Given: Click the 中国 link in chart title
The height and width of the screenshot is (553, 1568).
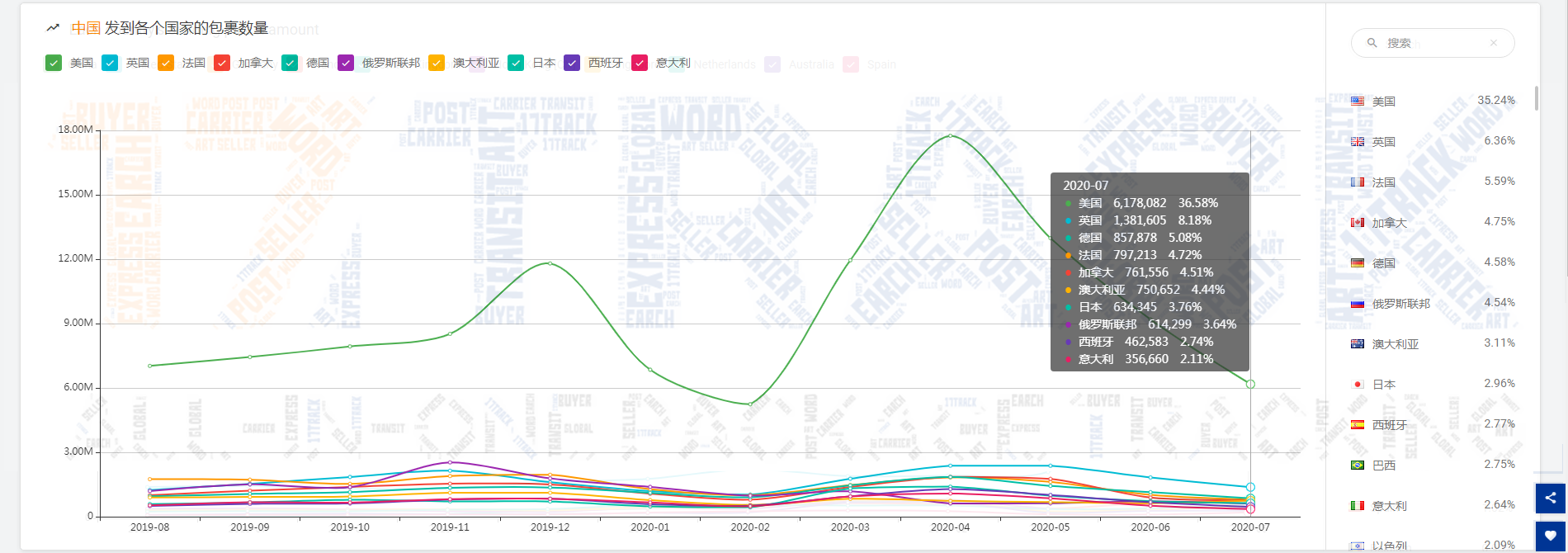Looking at the screenshot, I should tap(86, 28).
